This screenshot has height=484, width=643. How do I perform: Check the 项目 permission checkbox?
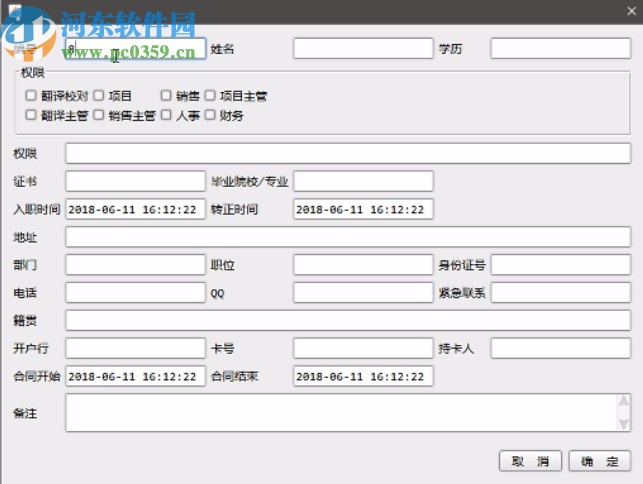(x=99, y=96)
